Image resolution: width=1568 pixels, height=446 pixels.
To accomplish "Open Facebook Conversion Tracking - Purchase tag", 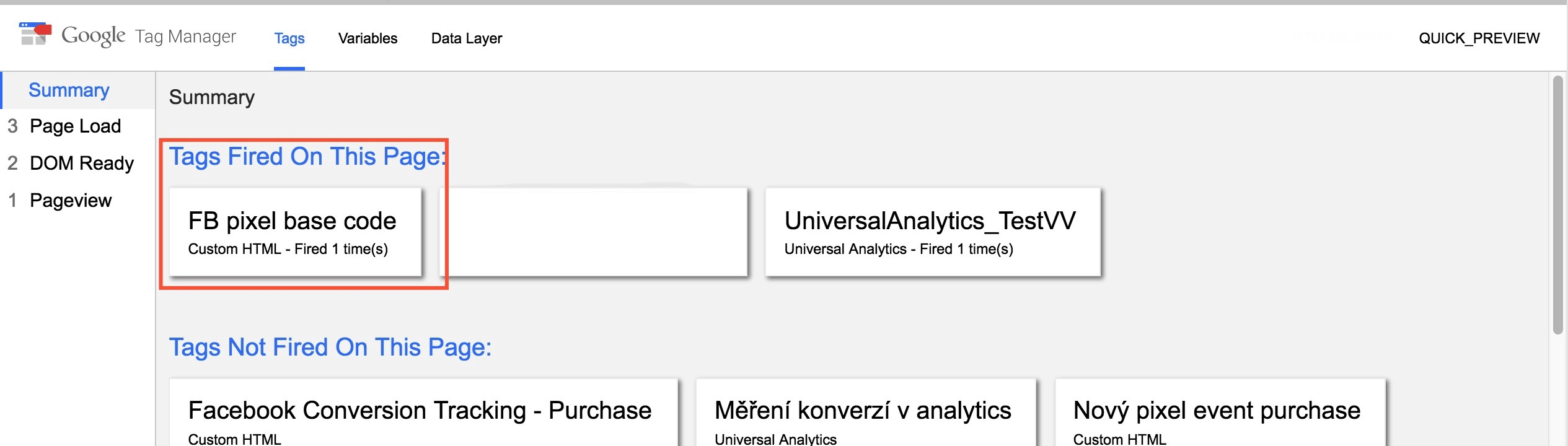I will point(423,413).
